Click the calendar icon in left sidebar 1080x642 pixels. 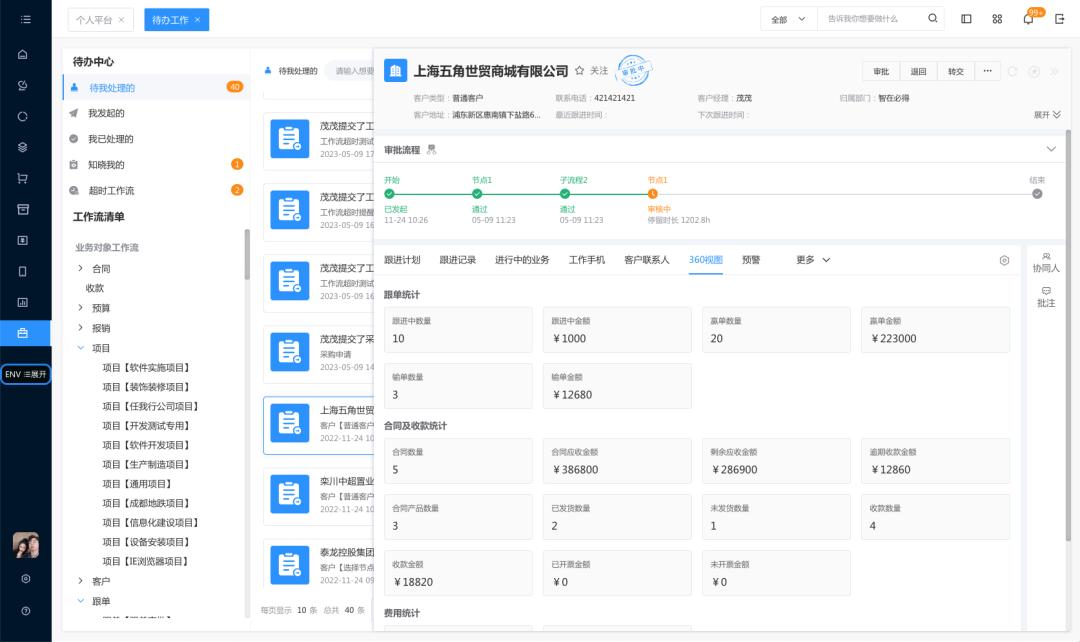(x=25, y=208)
